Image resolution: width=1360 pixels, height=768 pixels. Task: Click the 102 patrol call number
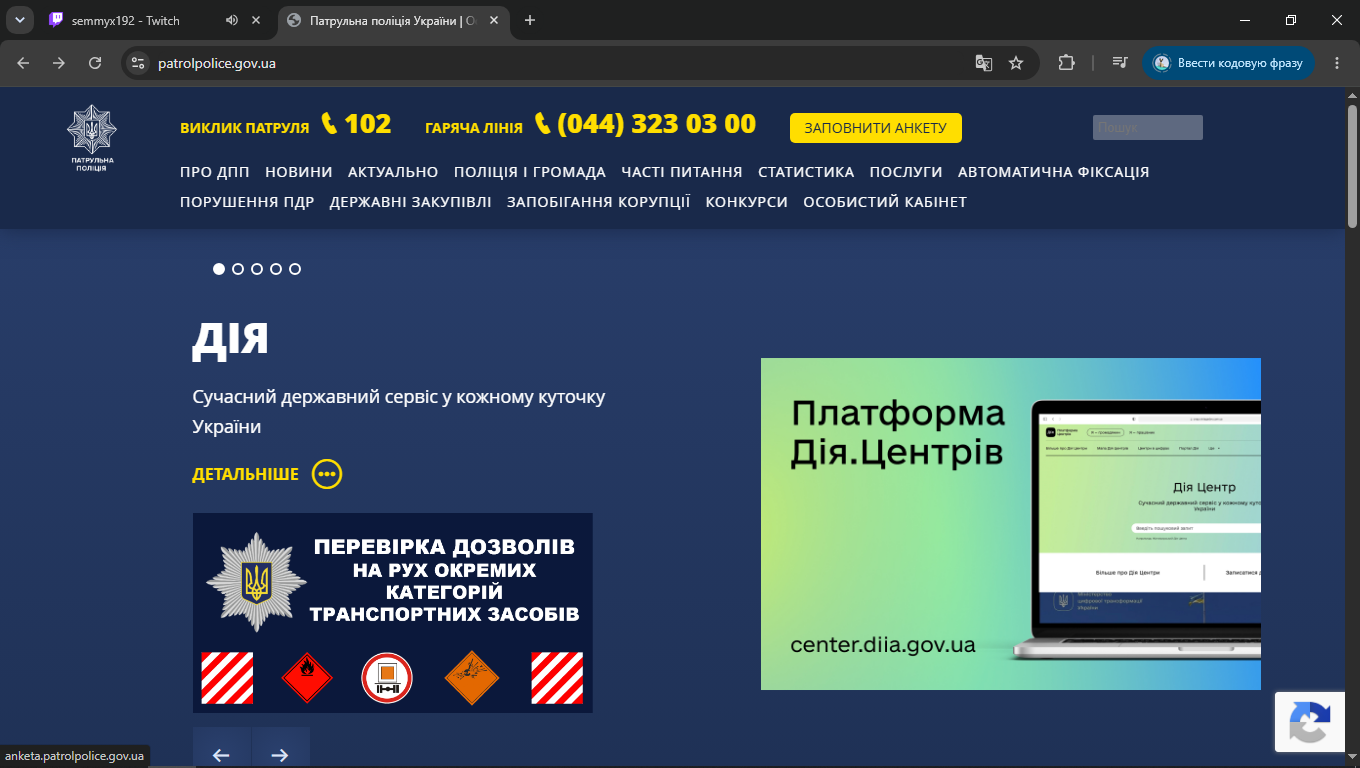(368, 124)
